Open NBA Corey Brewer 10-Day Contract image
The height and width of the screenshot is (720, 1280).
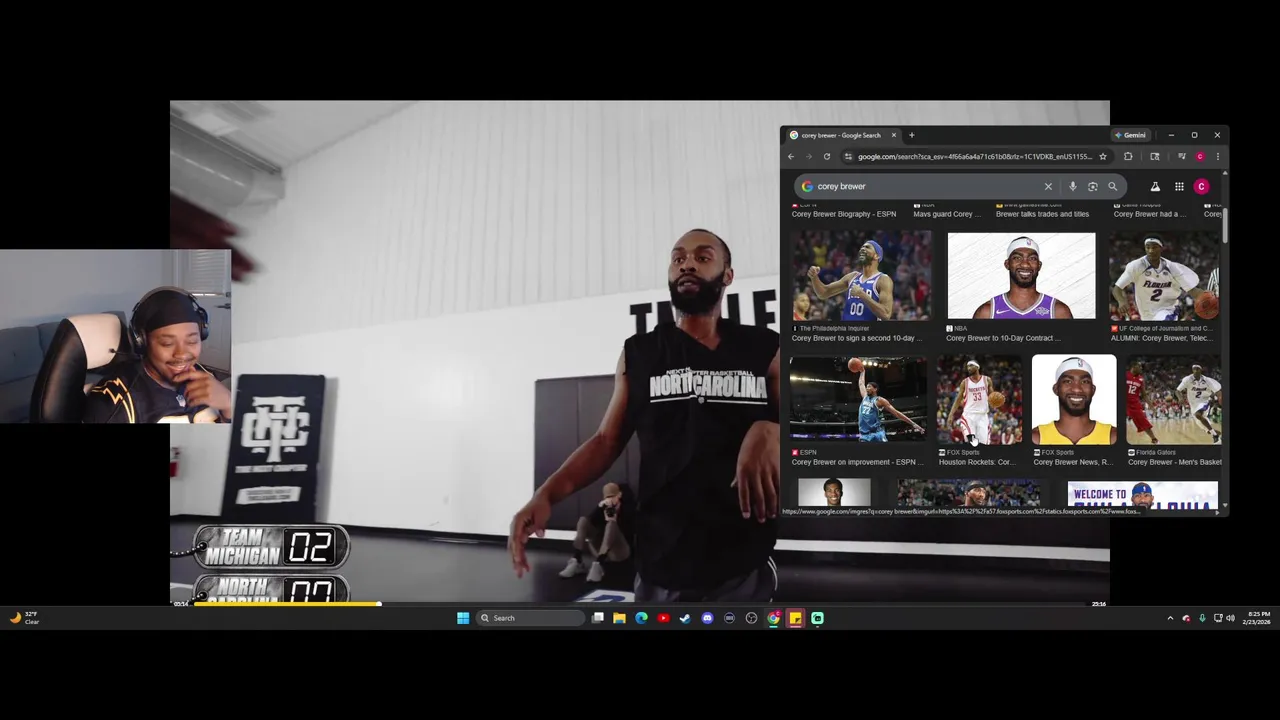click(1021, 276)
